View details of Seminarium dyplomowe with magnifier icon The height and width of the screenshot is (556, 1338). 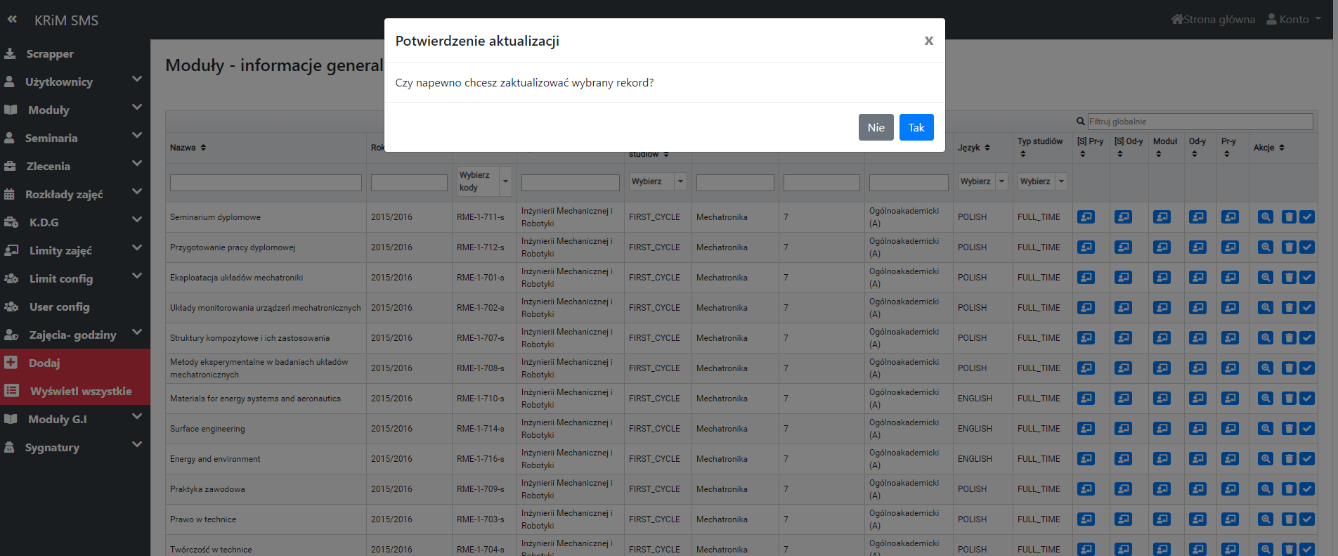click(1265, 217)
